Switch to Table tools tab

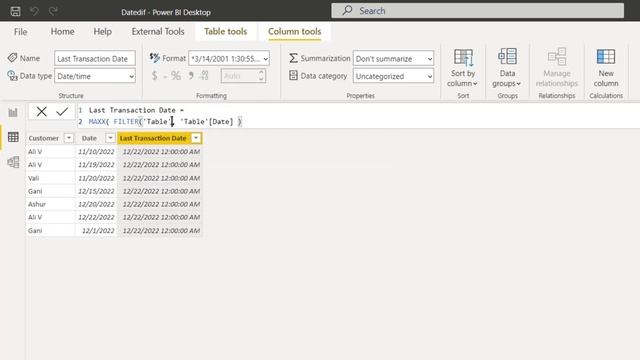(x=225, y=31)
